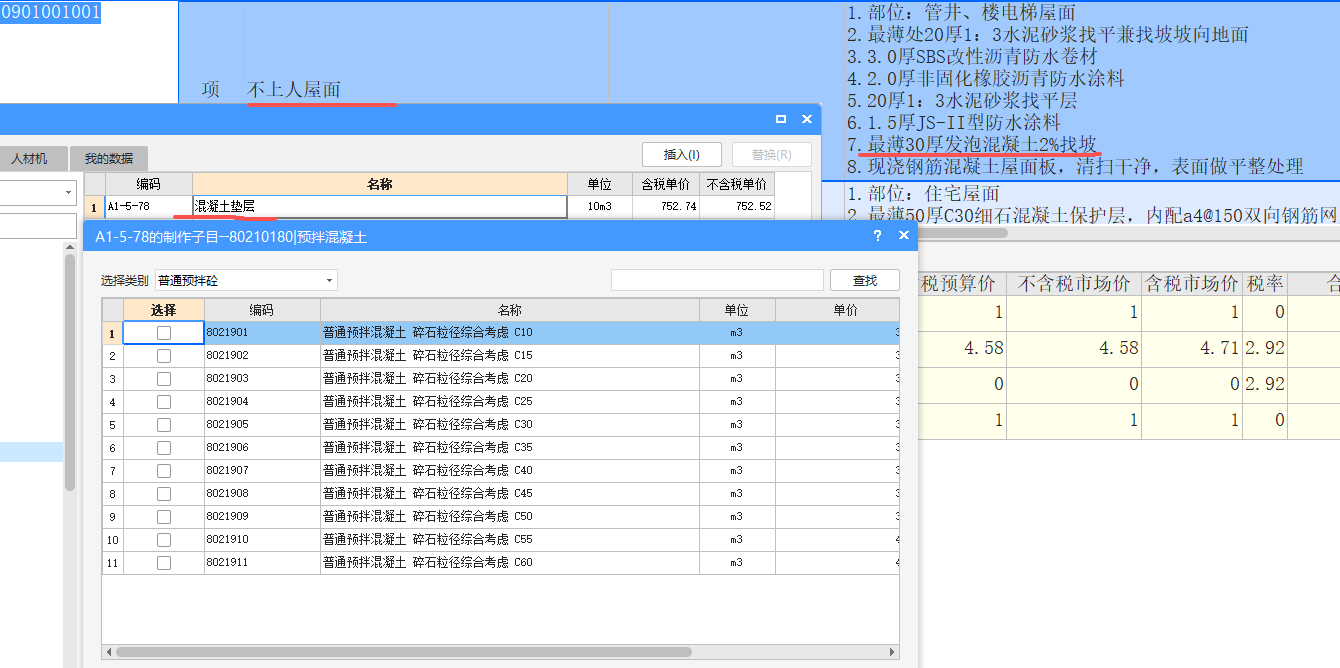The image size is (1340, 668).
Task: Click the 混凝土垫层 name cell
Action: click(379, 206)
